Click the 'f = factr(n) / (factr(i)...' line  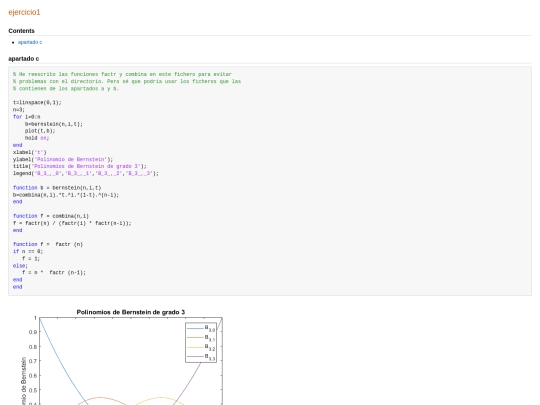[x=72, y=223]
